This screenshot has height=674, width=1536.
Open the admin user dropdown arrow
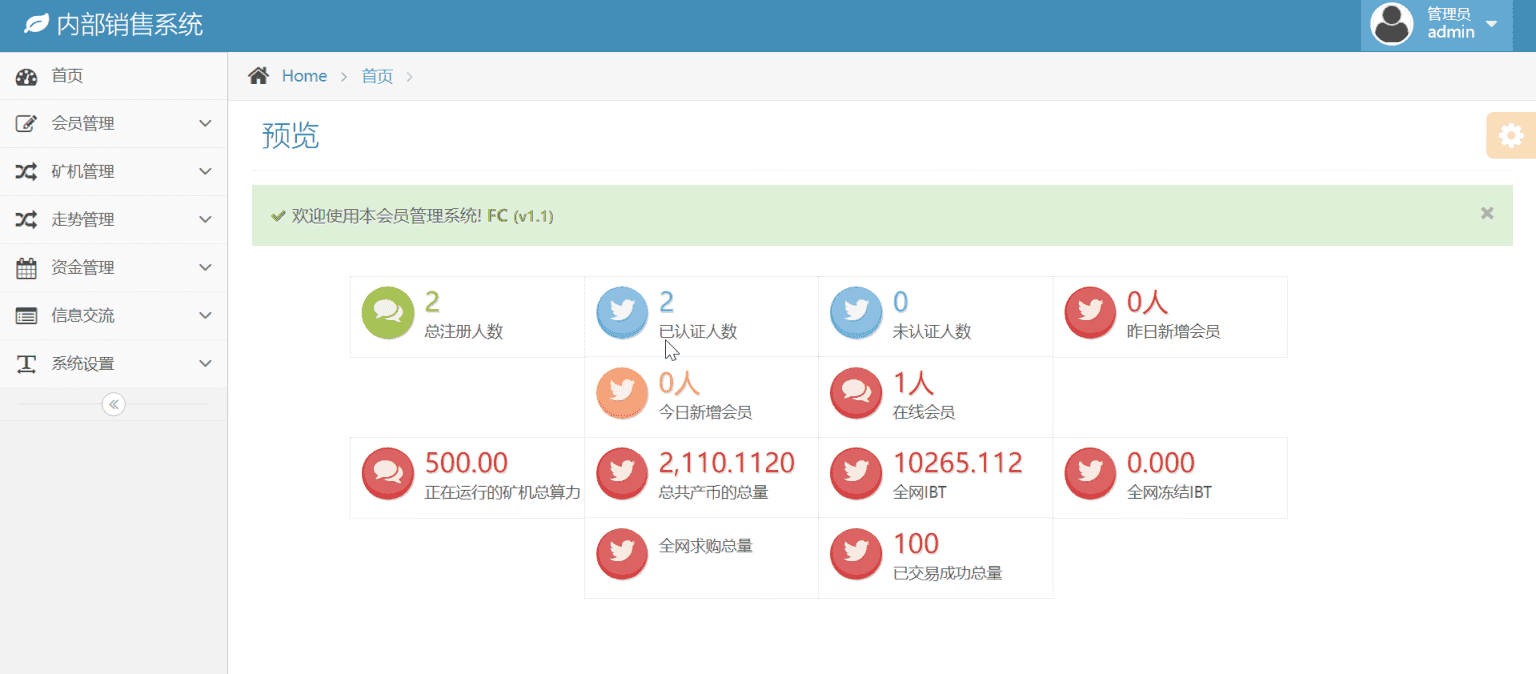point(1491,24)
